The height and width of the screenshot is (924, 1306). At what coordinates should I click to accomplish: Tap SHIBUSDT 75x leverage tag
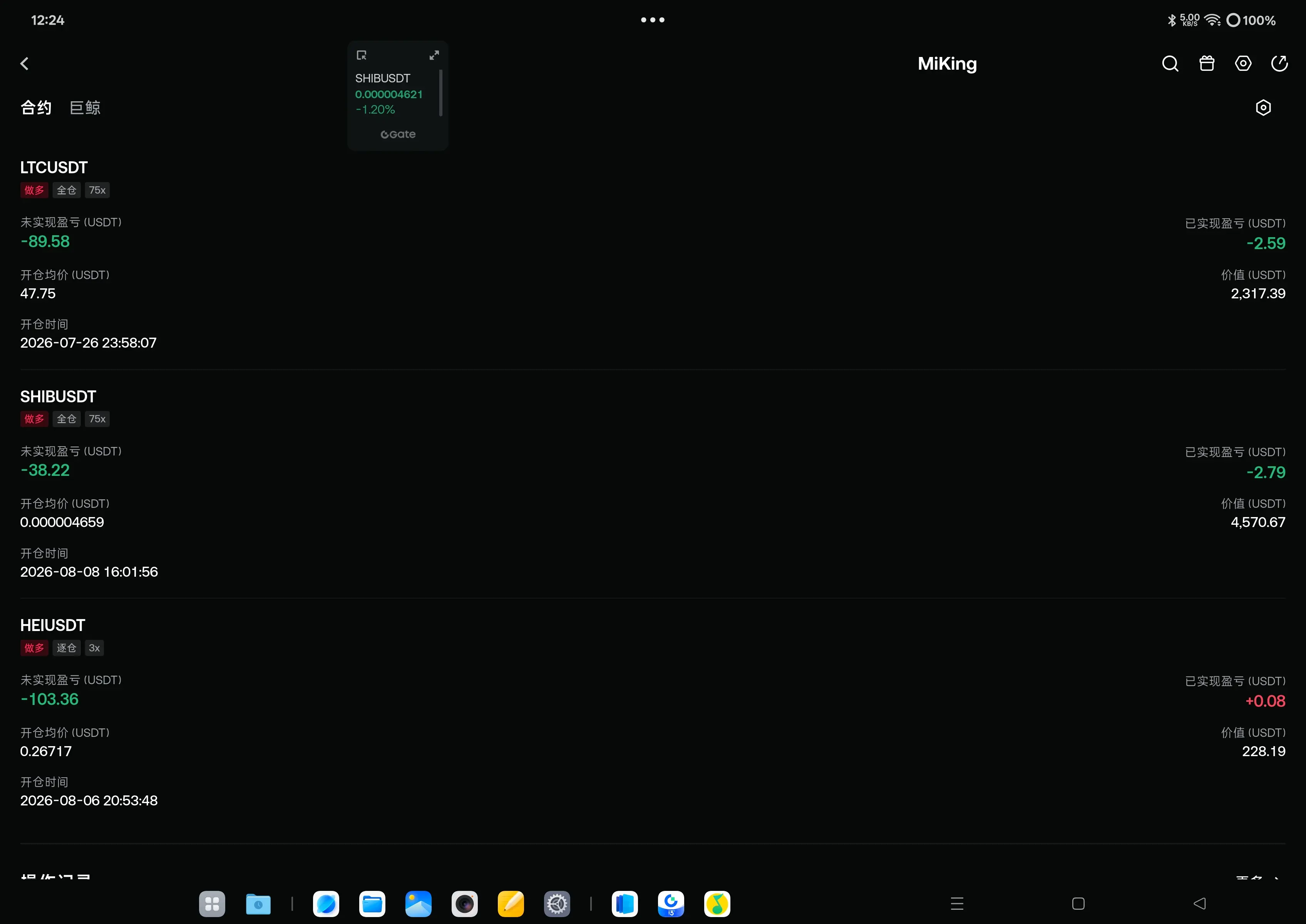point(97,419)
